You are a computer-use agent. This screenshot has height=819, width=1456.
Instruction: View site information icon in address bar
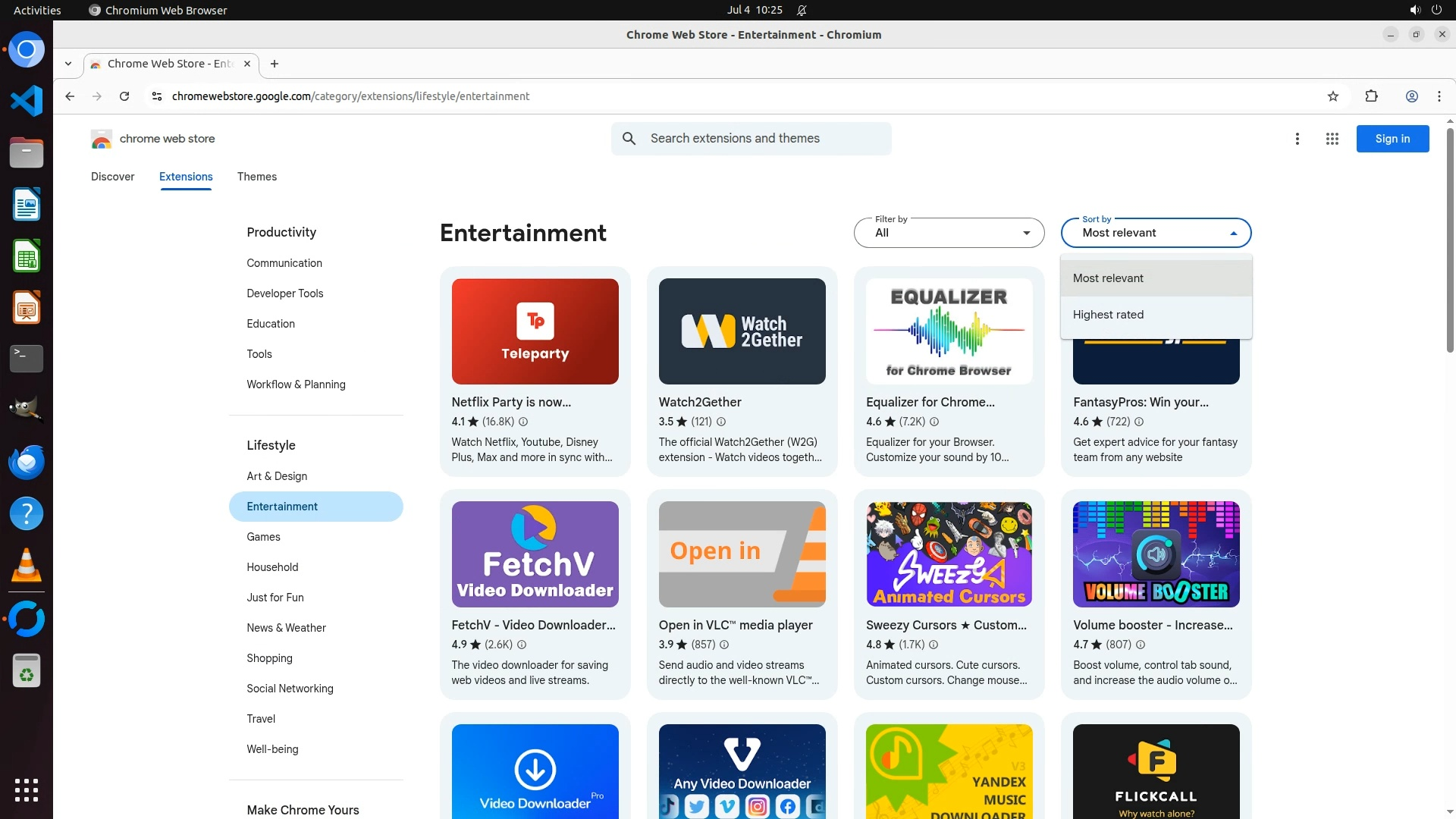(x=156, y=96)
